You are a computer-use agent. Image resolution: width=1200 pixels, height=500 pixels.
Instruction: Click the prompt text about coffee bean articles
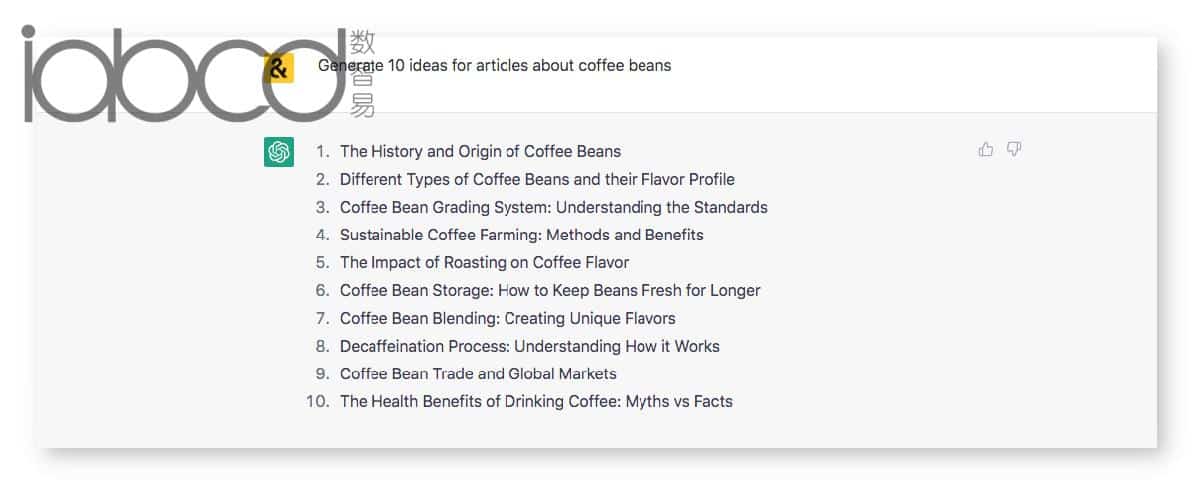495,66
